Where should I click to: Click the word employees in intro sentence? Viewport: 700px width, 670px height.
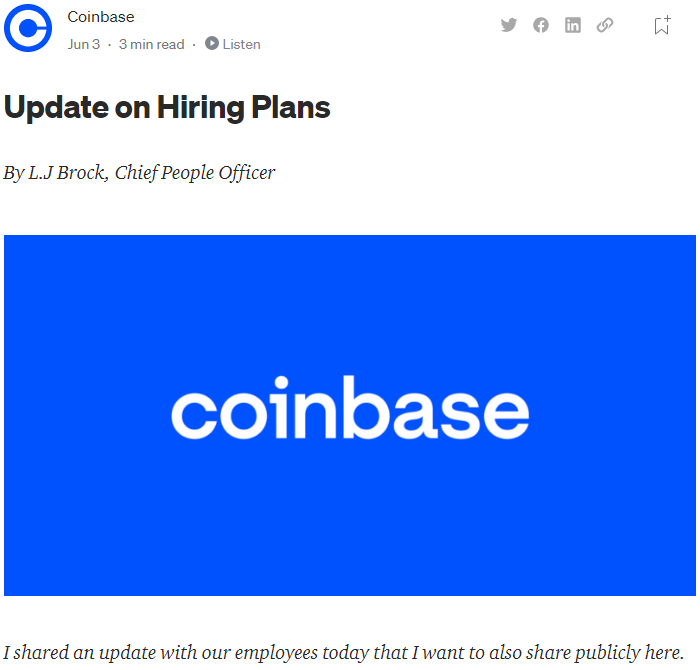click(276, 653)
